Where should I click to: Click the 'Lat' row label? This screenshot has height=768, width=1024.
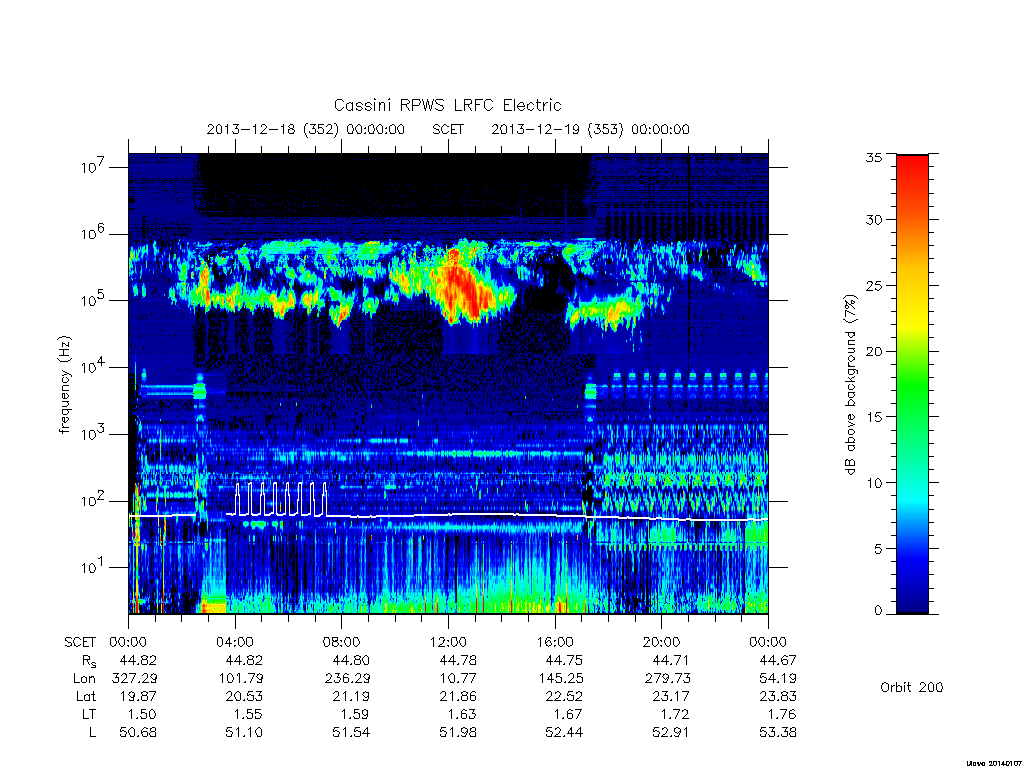pos(86,696)
